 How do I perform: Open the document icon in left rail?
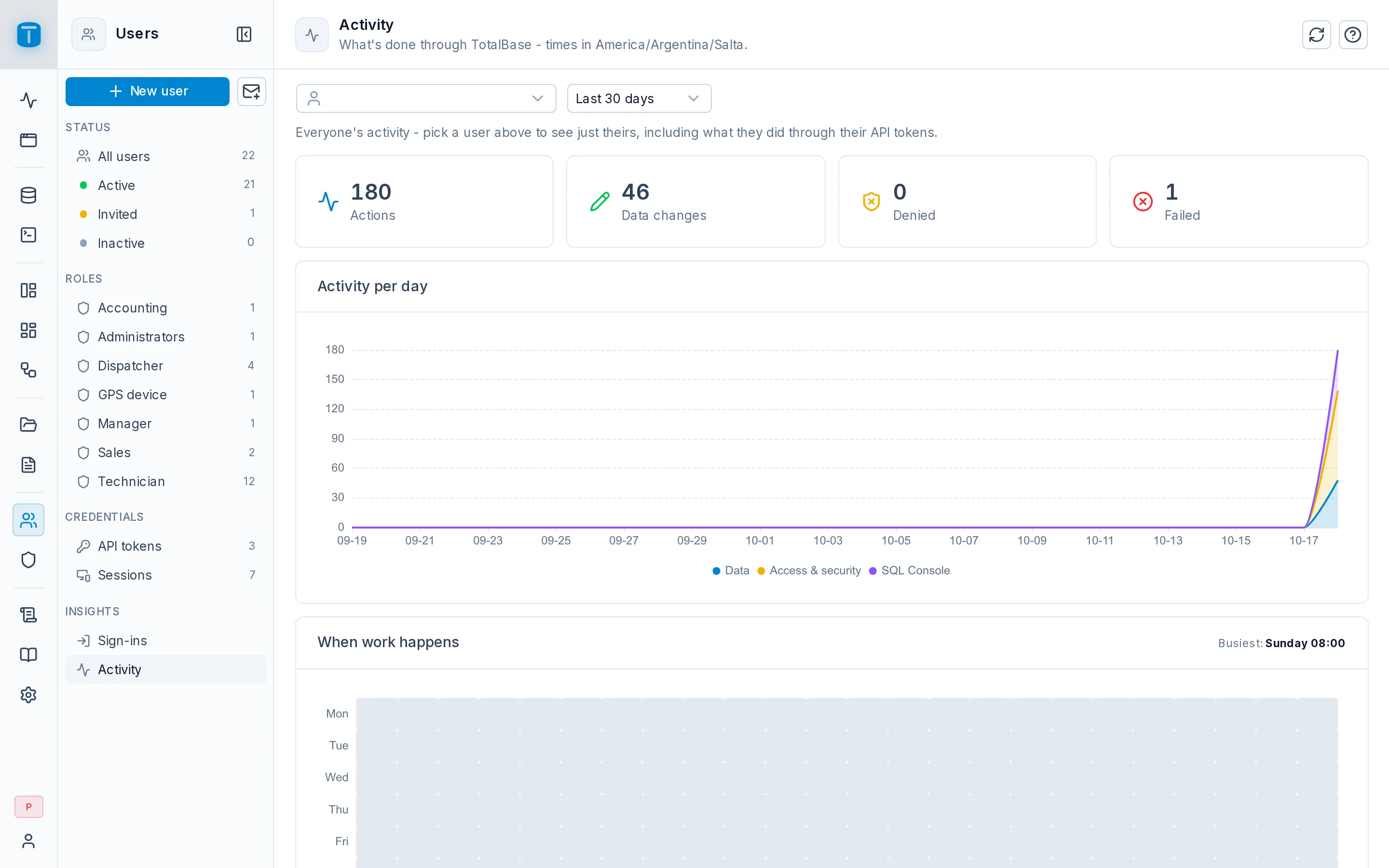pyautogui.click(x=29, y=464)
